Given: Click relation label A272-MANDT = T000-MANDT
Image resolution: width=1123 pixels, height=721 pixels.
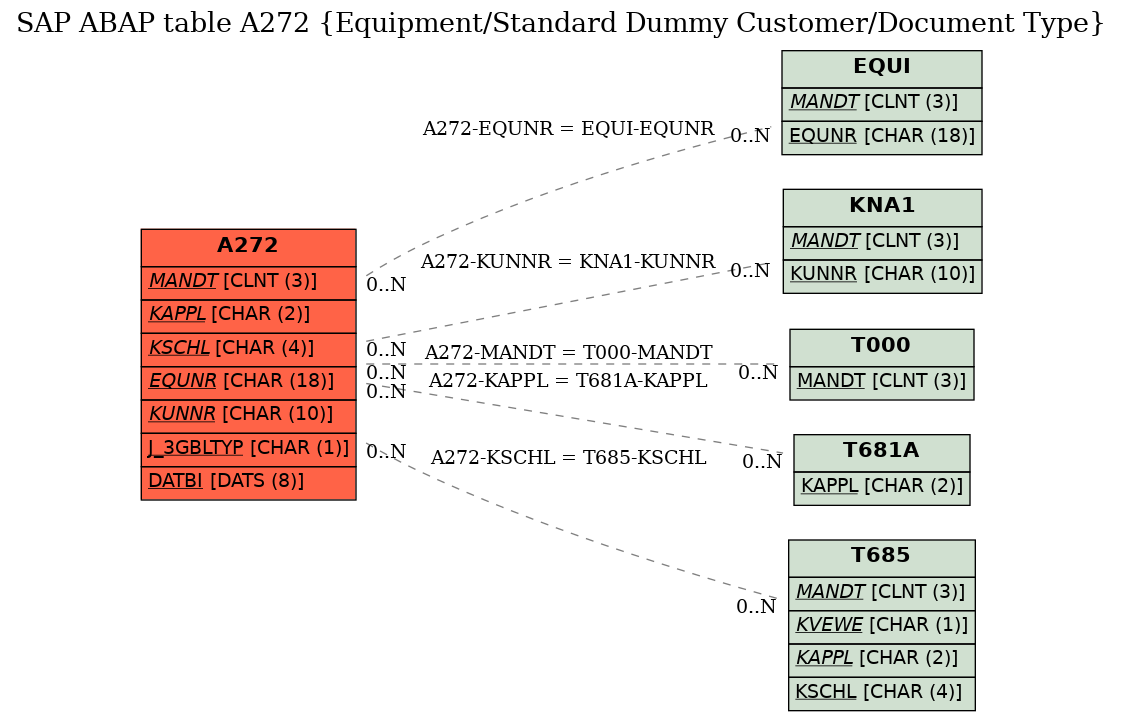Looking at the screenshot, I should (x=568, y=353).
